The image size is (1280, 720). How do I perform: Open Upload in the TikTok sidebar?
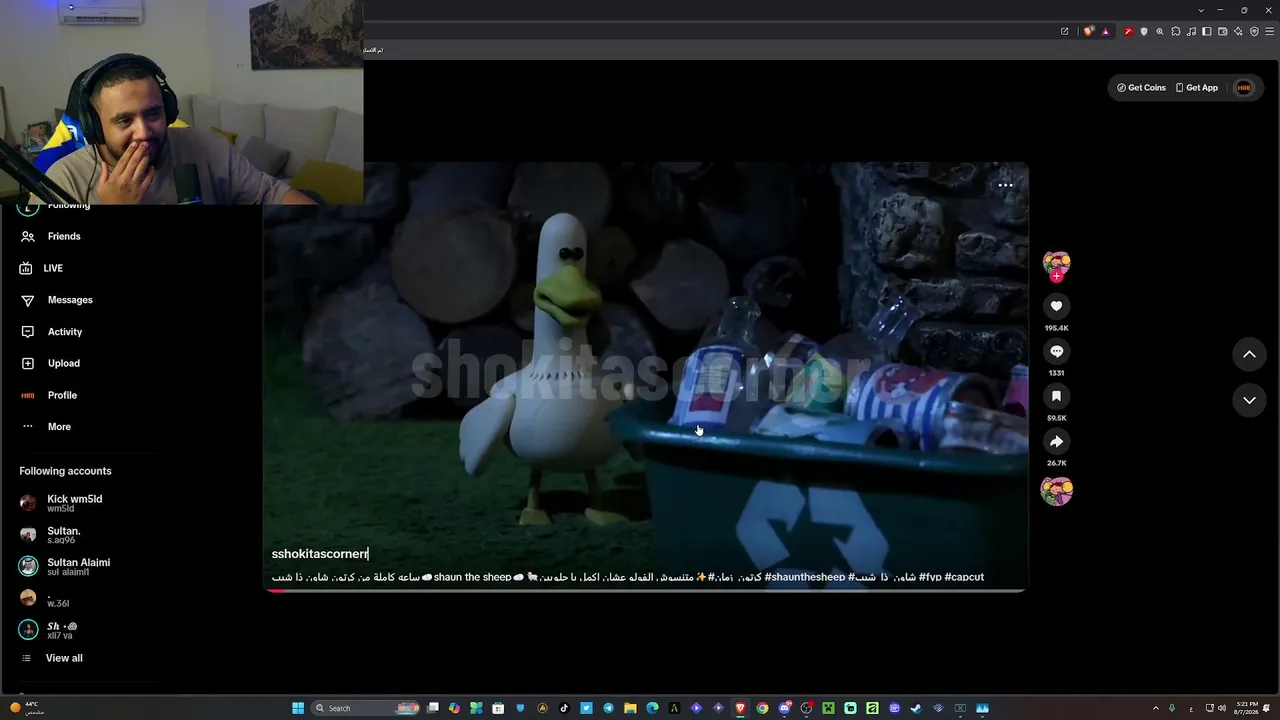click(64, 363)
